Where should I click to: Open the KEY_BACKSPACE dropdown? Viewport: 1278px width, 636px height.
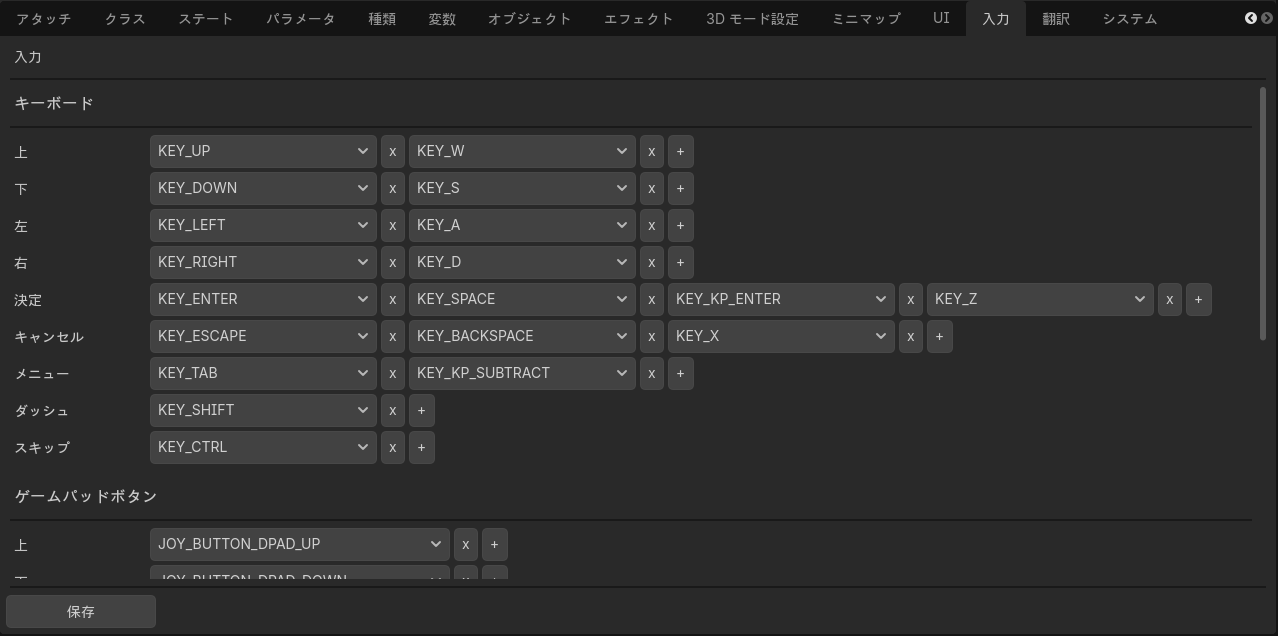tap(522, 336)
